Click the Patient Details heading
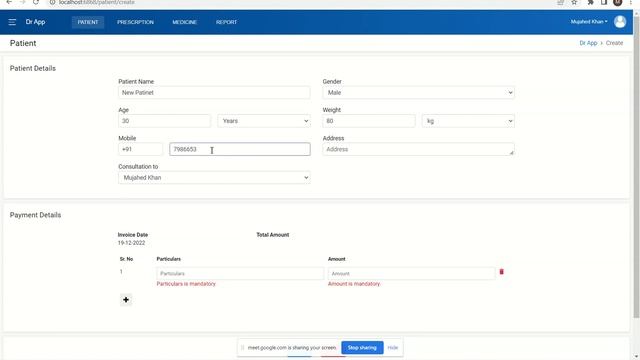Viewport: 640px width, 360px height. tap(33, 68)
